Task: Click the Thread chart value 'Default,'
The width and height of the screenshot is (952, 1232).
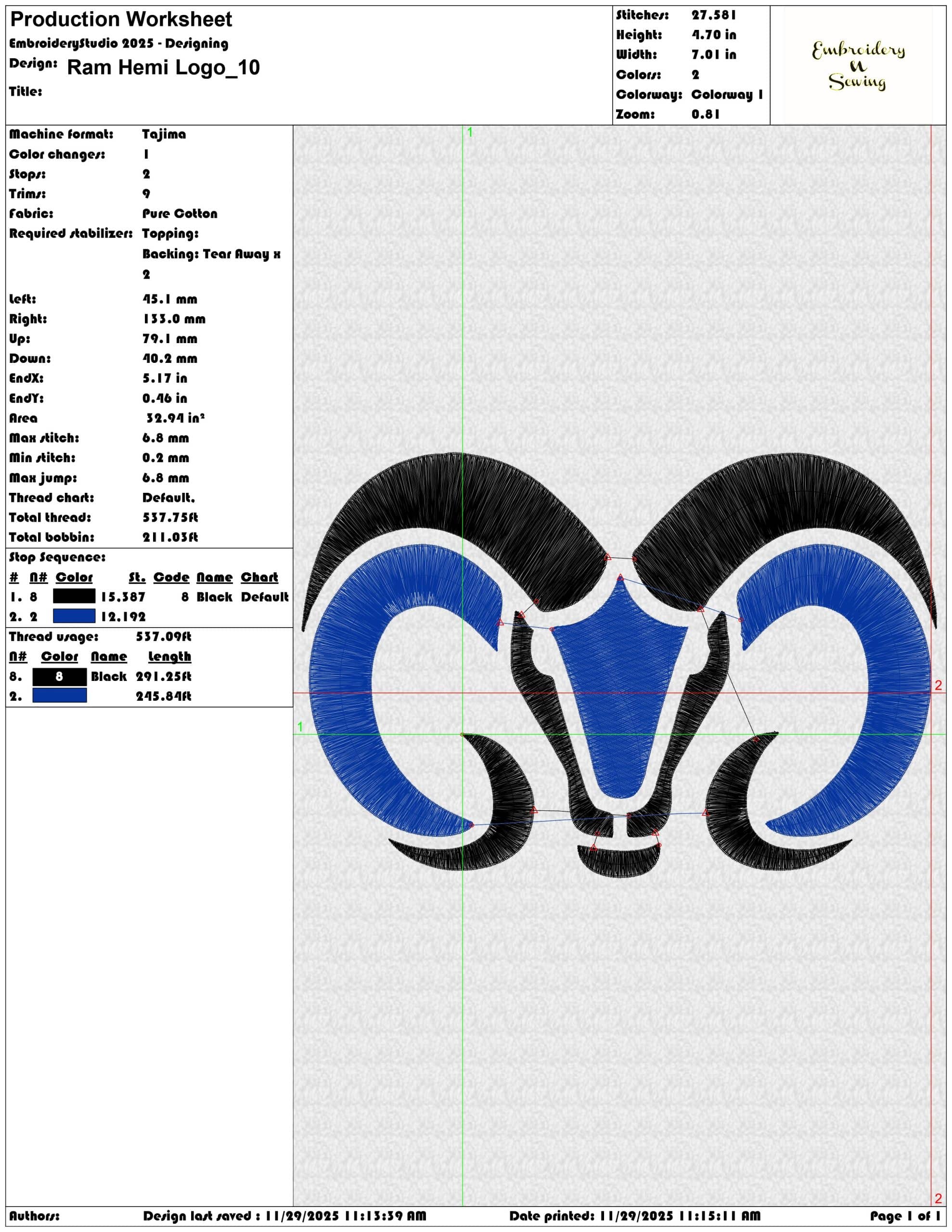Action: pyautogui.click(x=168, y=498)
